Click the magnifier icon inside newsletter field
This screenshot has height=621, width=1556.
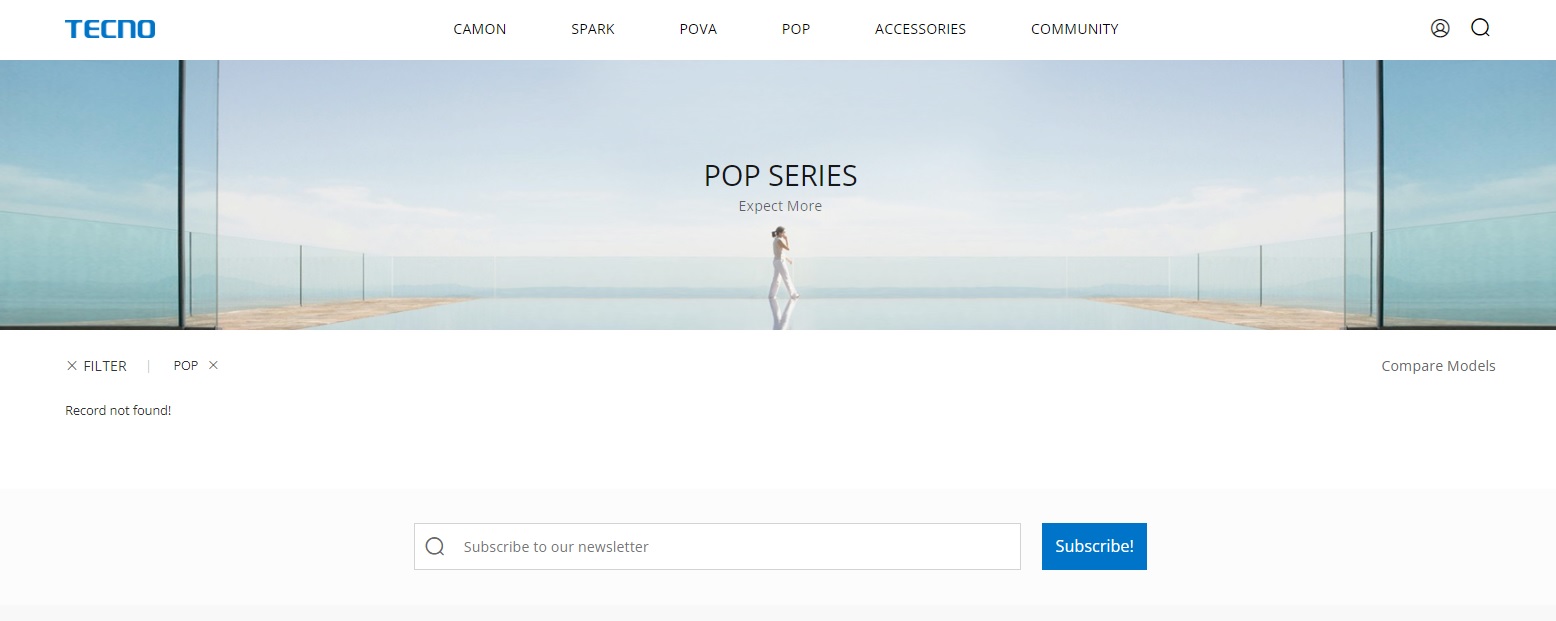tap(435, 546)
